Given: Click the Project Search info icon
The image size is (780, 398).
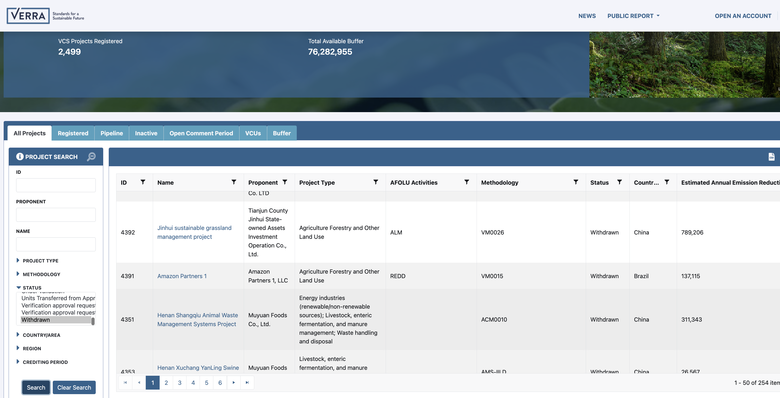Looking at the screenshot, I should [20, 156].
